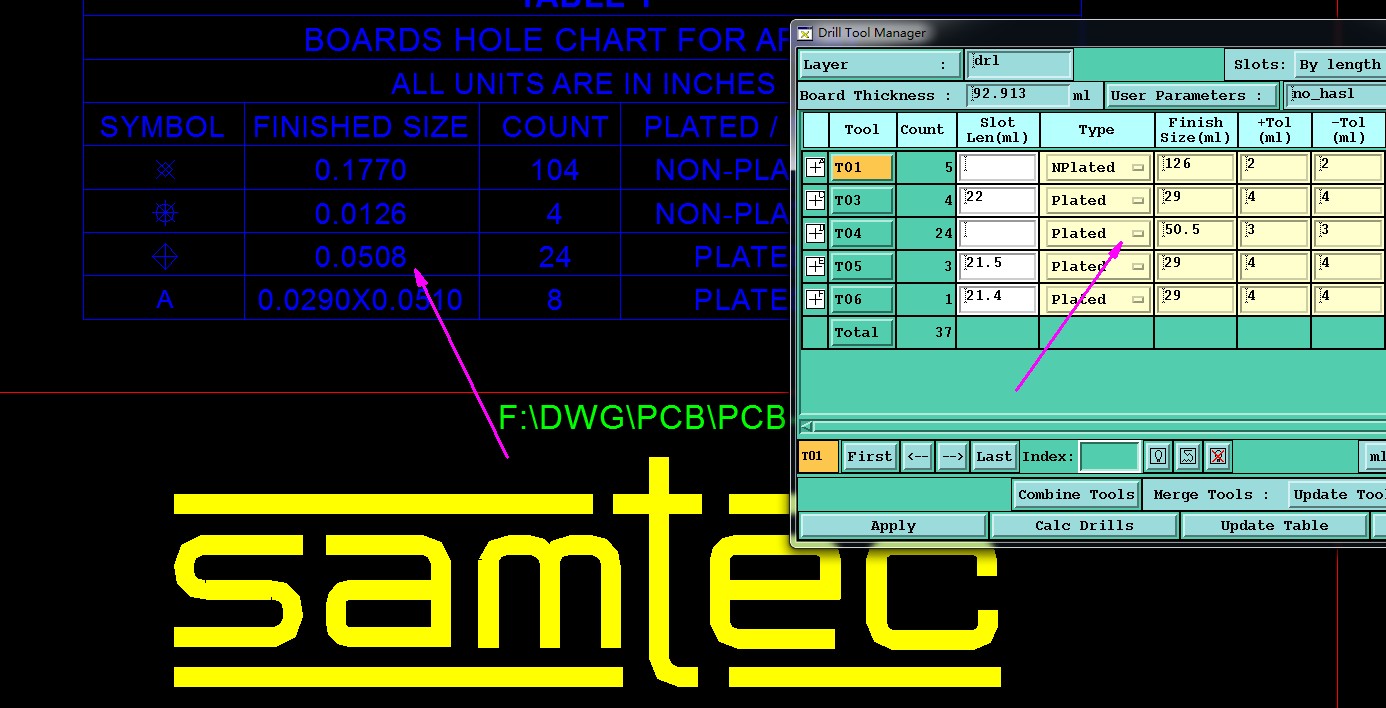Open the T05 Plated type dropdown
The height and width of the screenshot is (708, 1386).
pos(1098,266)
